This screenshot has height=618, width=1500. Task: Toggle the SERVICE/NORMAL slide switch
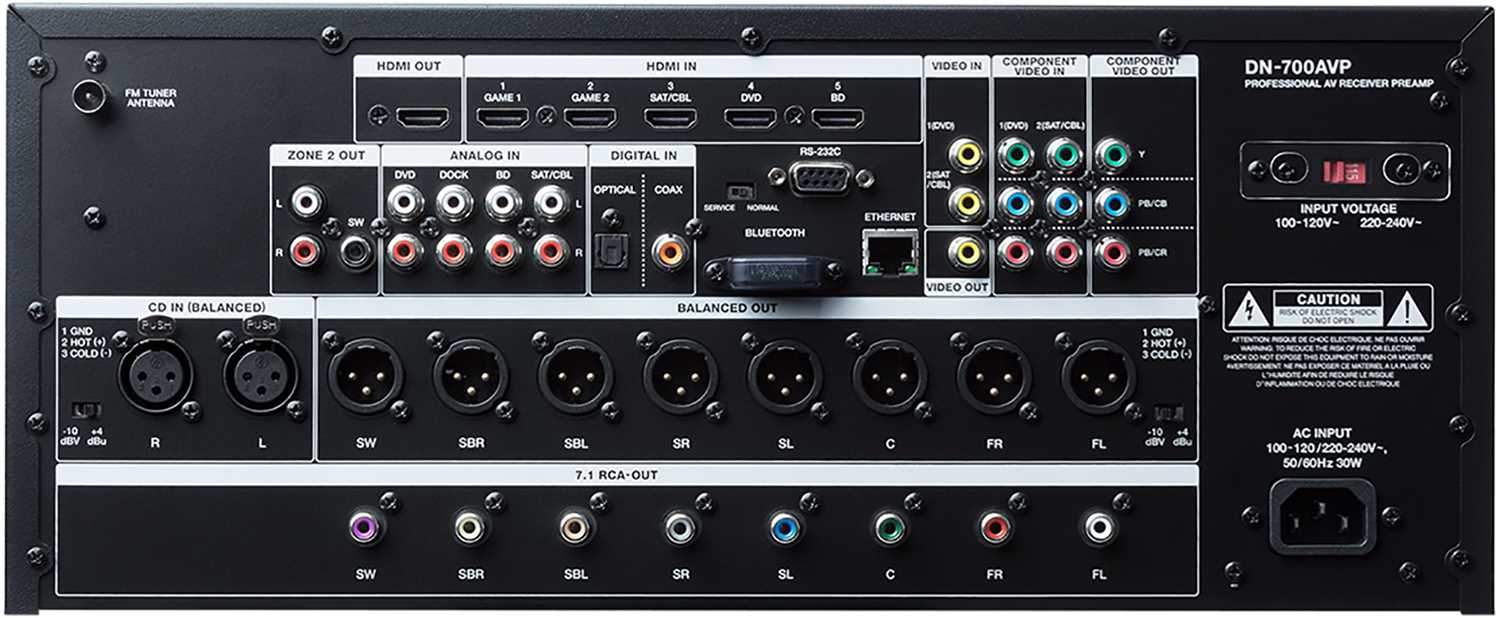tap(740, 190)
